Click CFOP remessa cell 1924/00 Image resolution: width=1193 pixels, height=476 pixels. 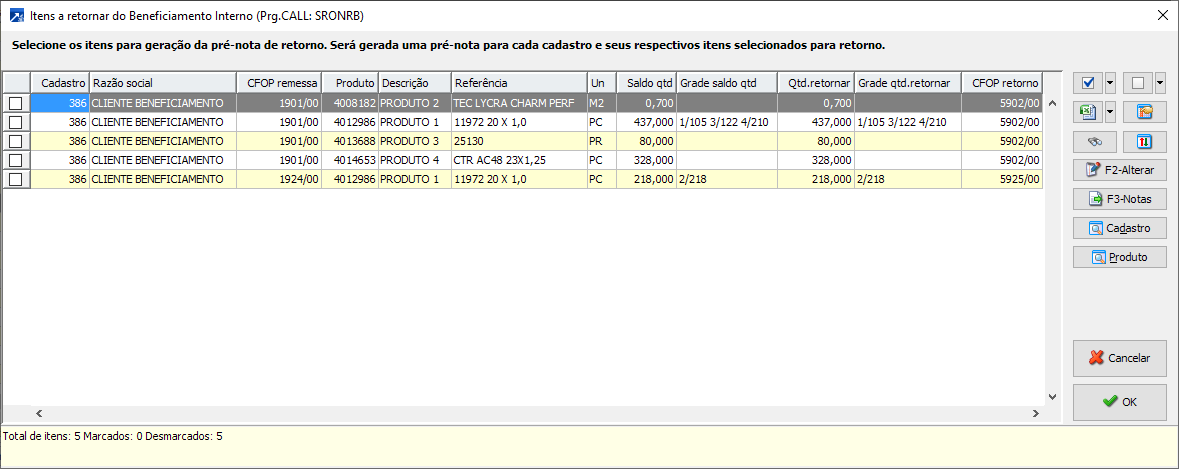[278, 179]
